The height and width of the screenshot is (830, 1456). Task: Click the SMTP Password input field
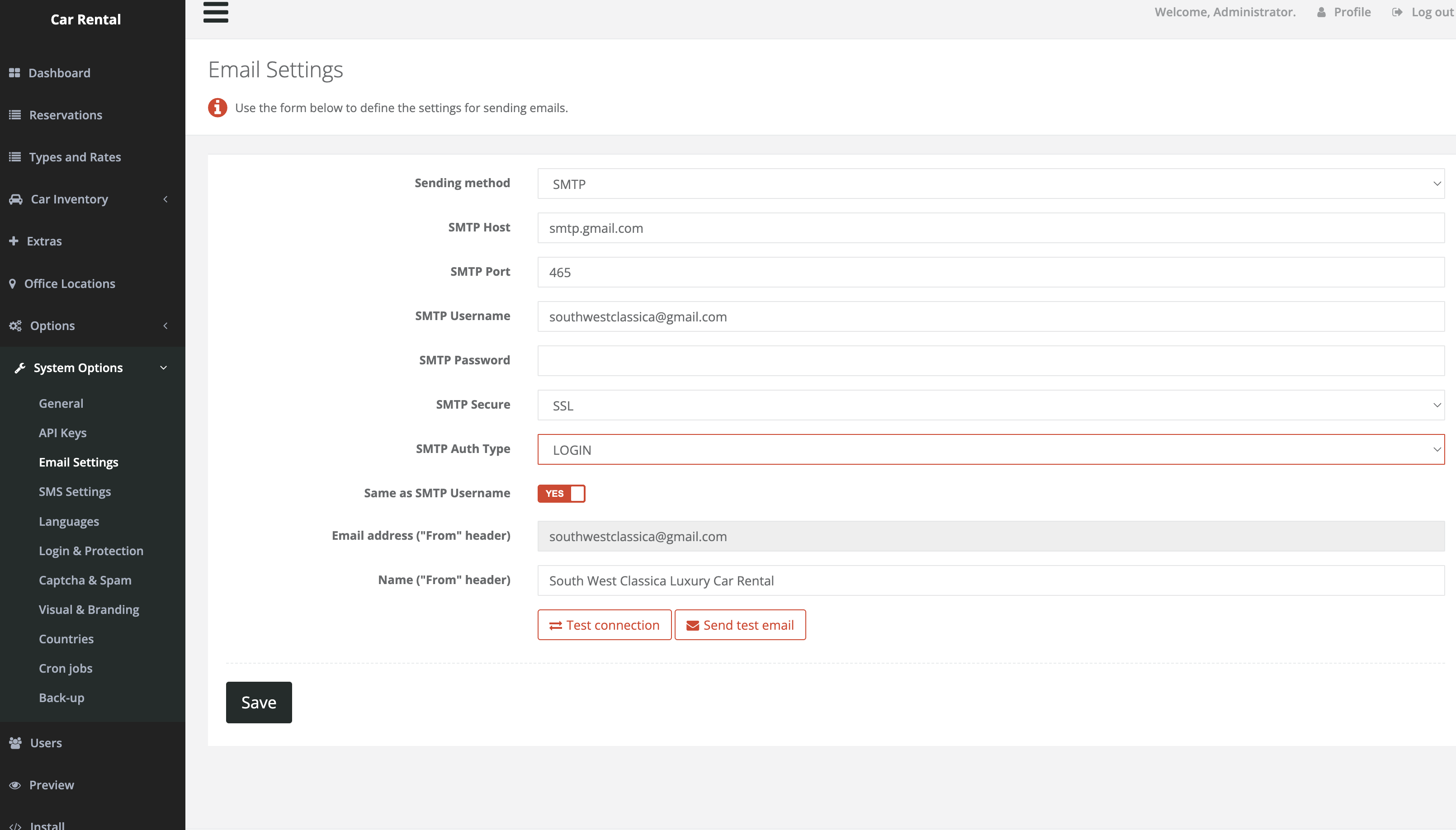(x=991, y=361)
